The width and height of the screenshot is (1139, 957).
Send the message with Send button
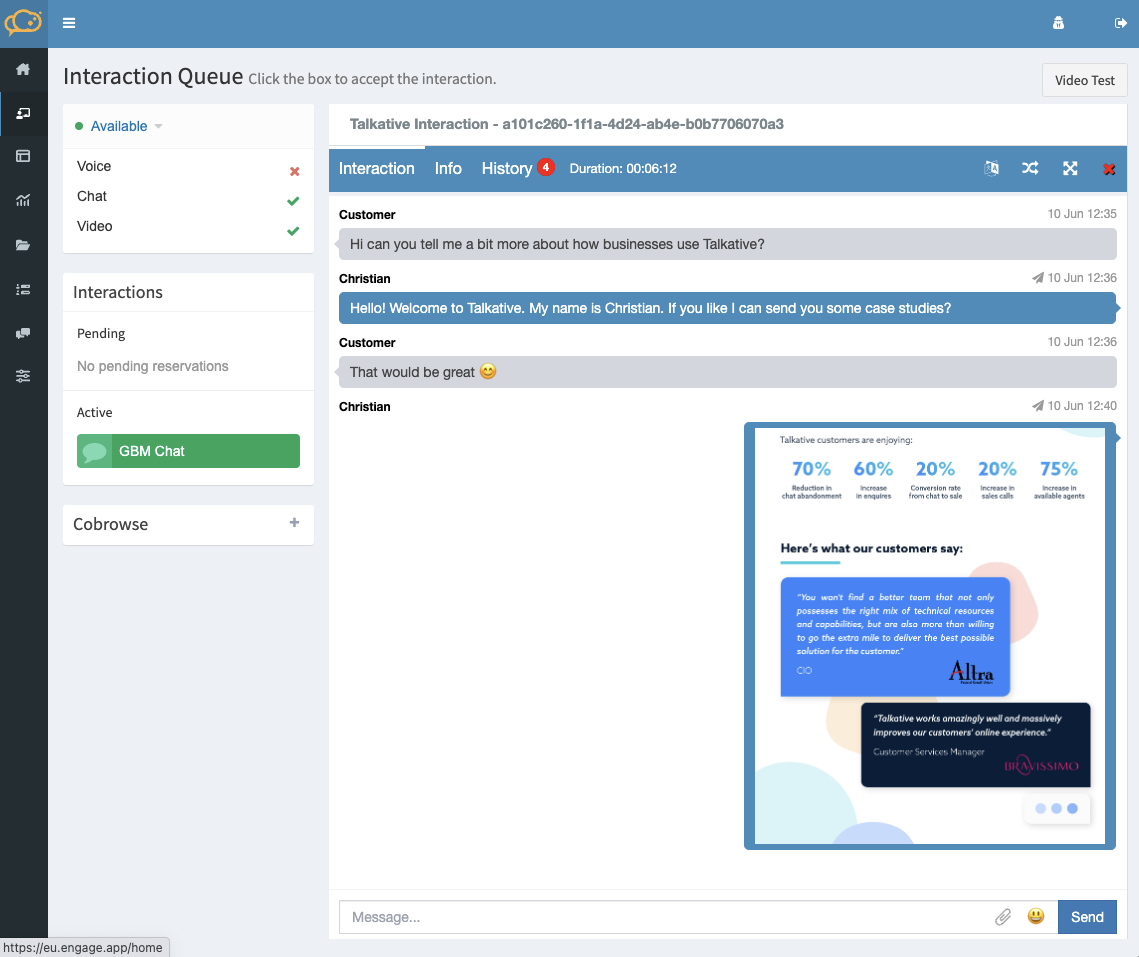(1087, 917)
